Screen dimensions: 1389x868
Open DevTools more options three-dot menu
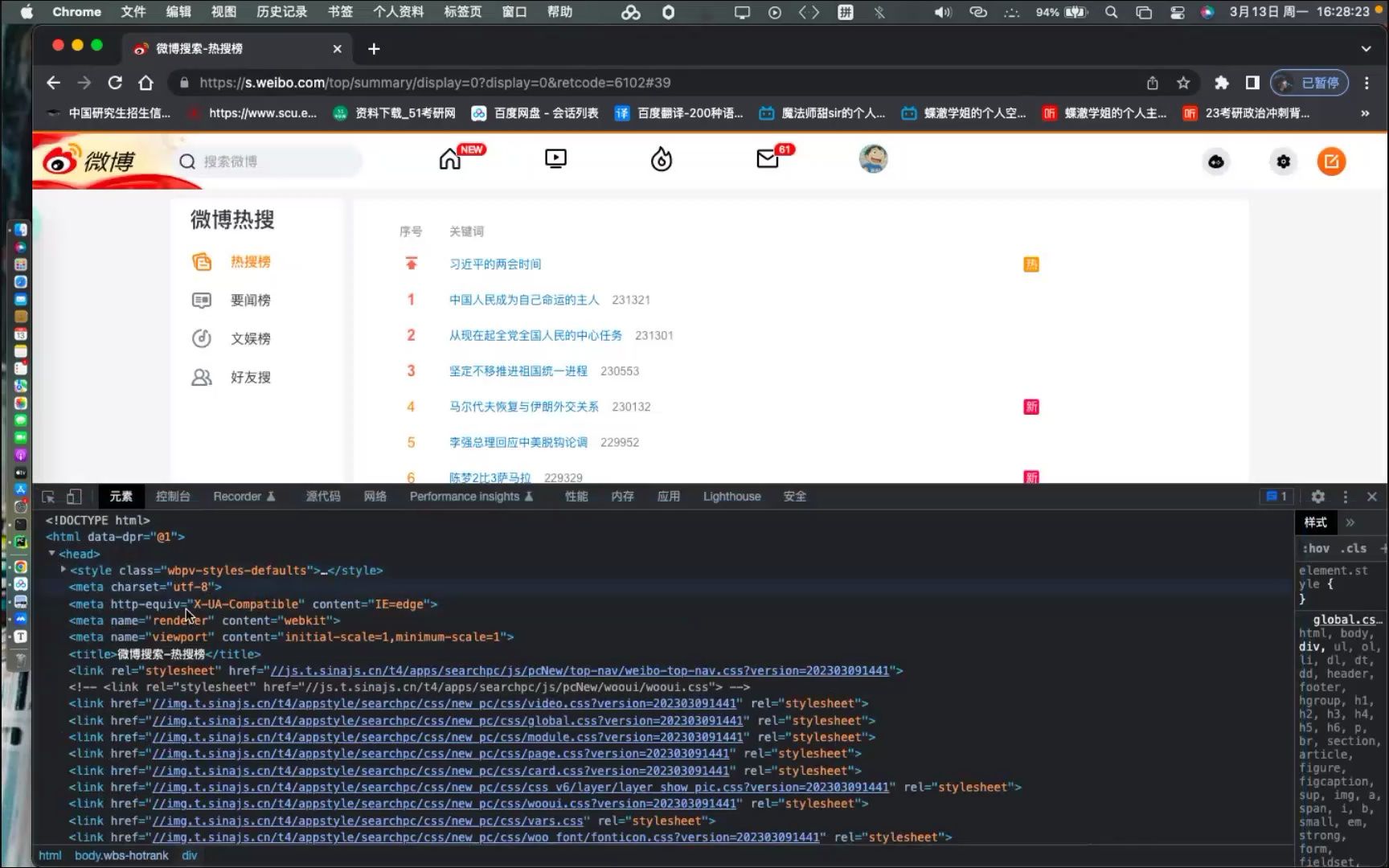pos(1345,497)
